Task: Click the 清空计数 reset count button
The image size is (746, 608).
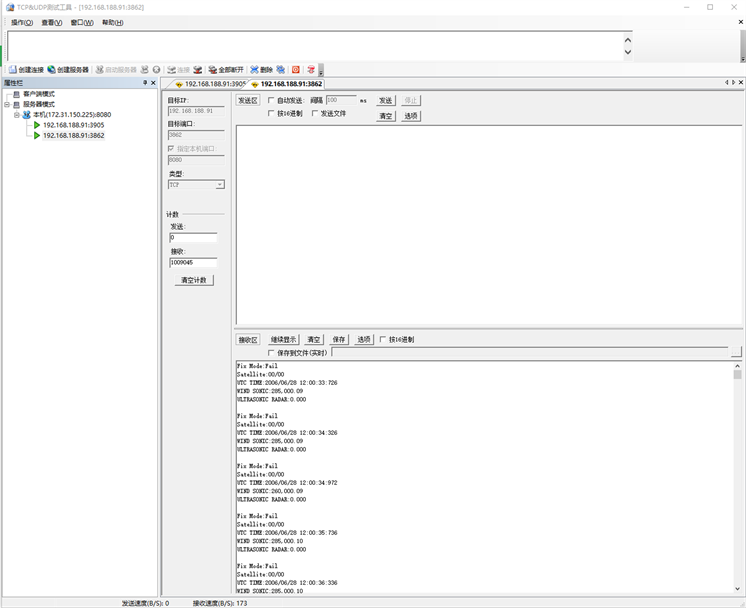Action: tap(193, 281)
